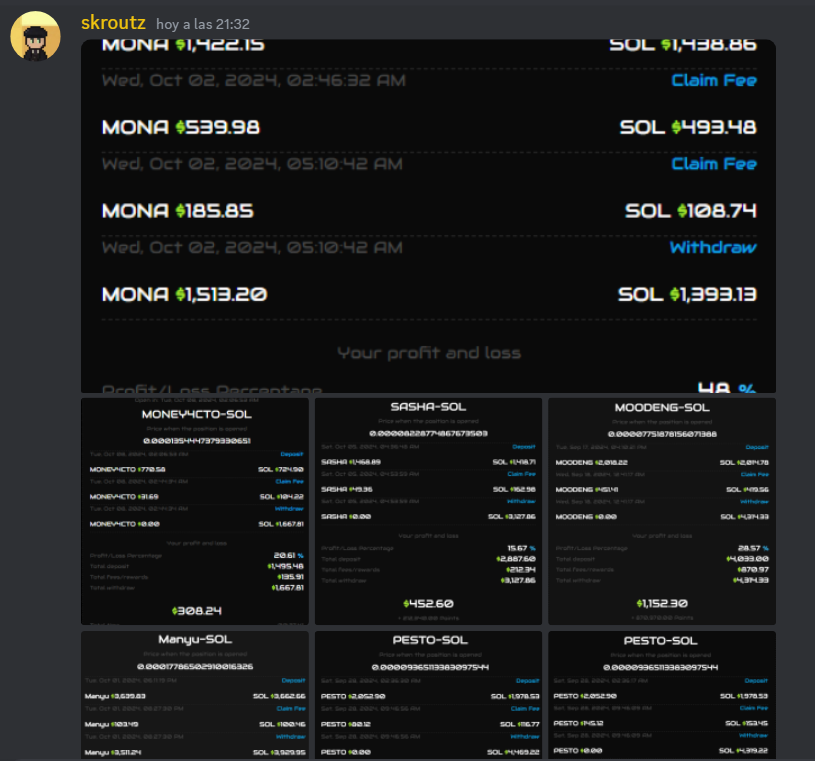The height and width of the screenshot is (761, 815).
Task: Click the 28.57 % value in MOODENG-SOL card
Action: [x=753, y=548]
